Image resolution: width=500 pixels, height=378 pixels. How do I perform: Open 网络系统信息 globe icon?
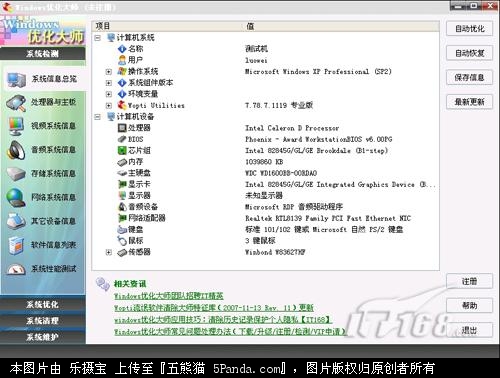(16, 198)
